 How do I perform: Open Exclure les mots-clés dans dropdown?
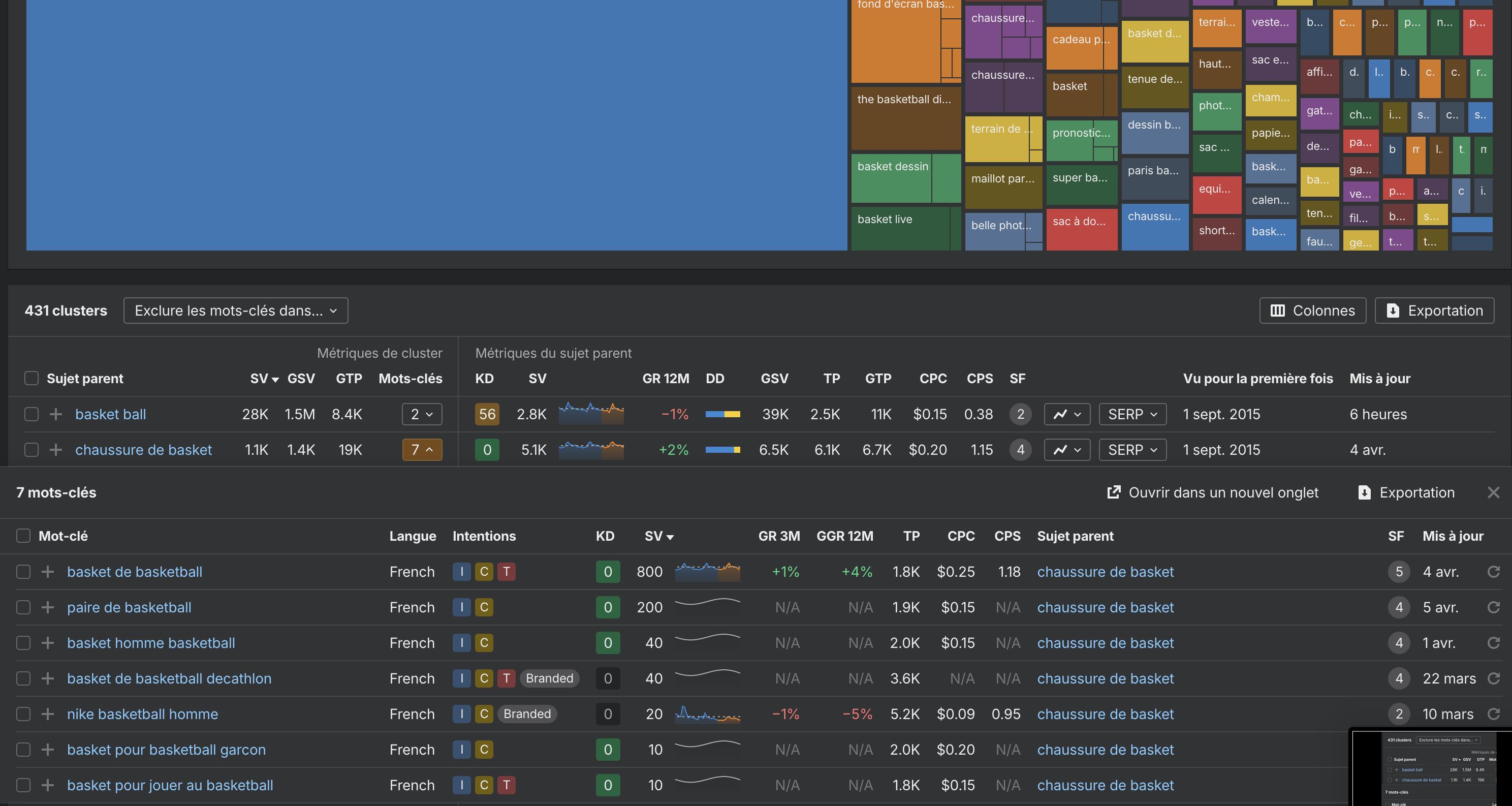[x=235, y=311]
